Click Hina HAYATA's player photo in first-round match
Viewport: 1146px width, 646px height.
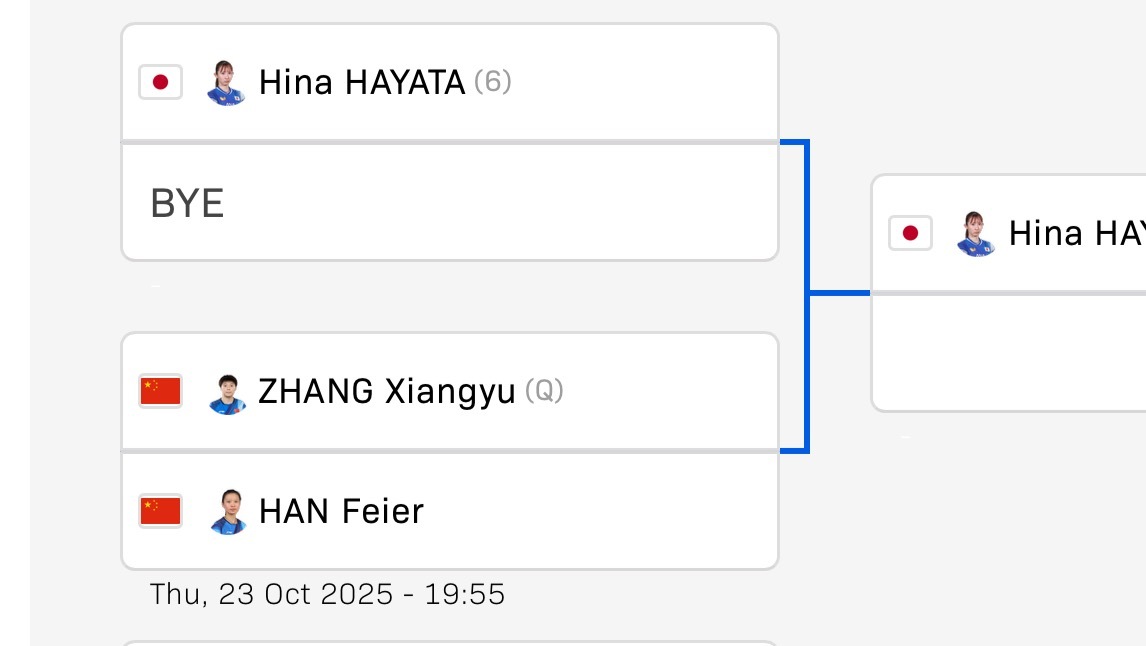point(226,82)
